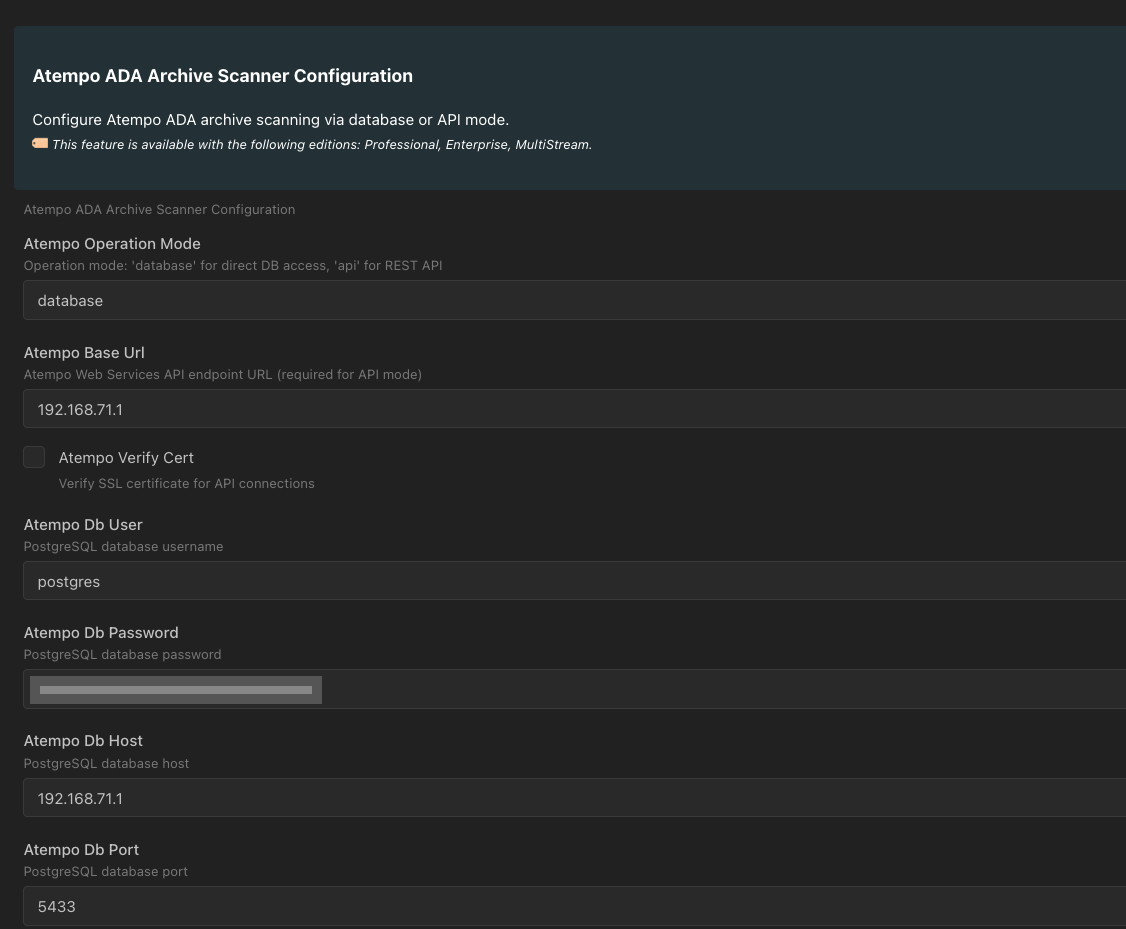
Task: Edit the Atempo Db Host field
Action: coord(574,798)
